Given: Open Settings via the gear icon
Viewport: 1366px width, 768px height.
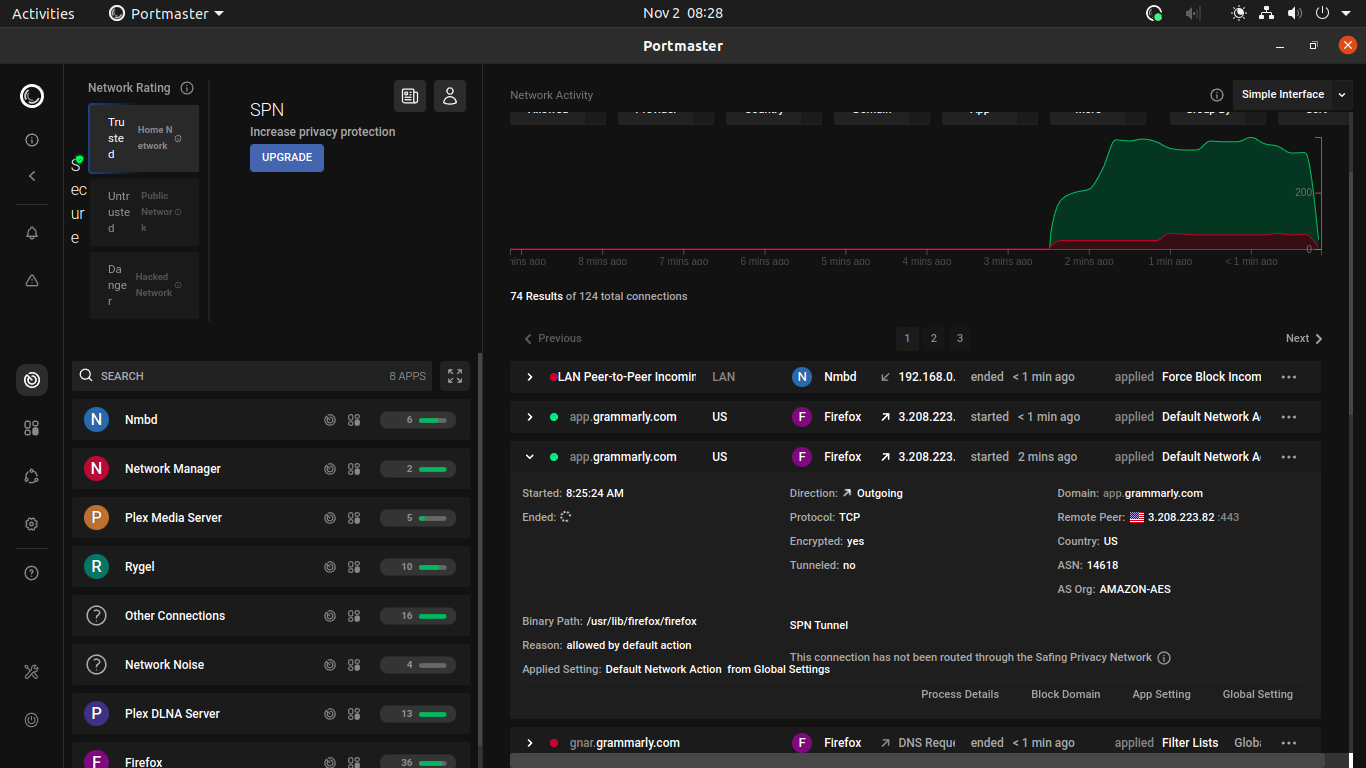Looking at the screenshot, I should [x=31, y=523].
